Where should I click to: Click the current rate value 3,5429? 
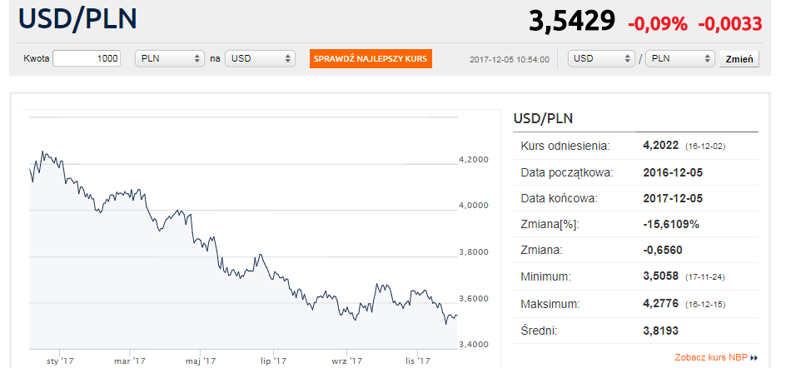pos(571,21)
